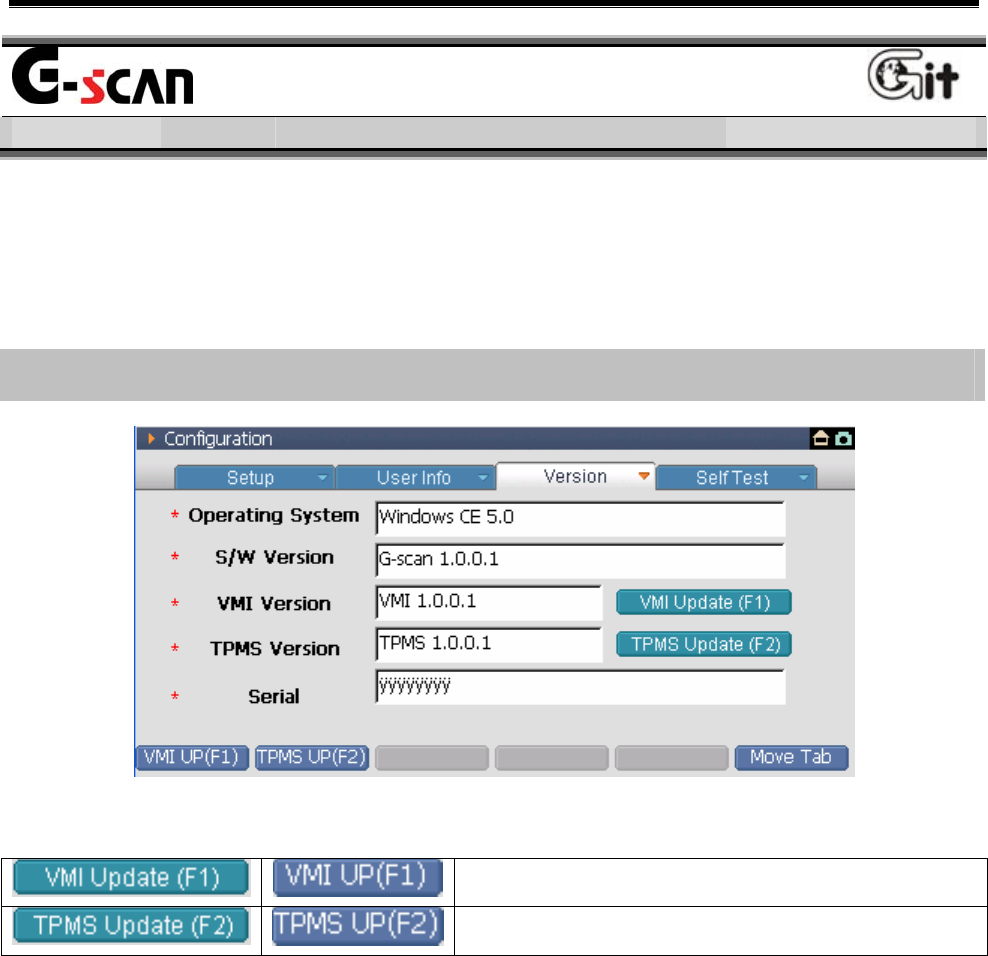Click the VMI UP(F1) image in table

coord(357,877)
